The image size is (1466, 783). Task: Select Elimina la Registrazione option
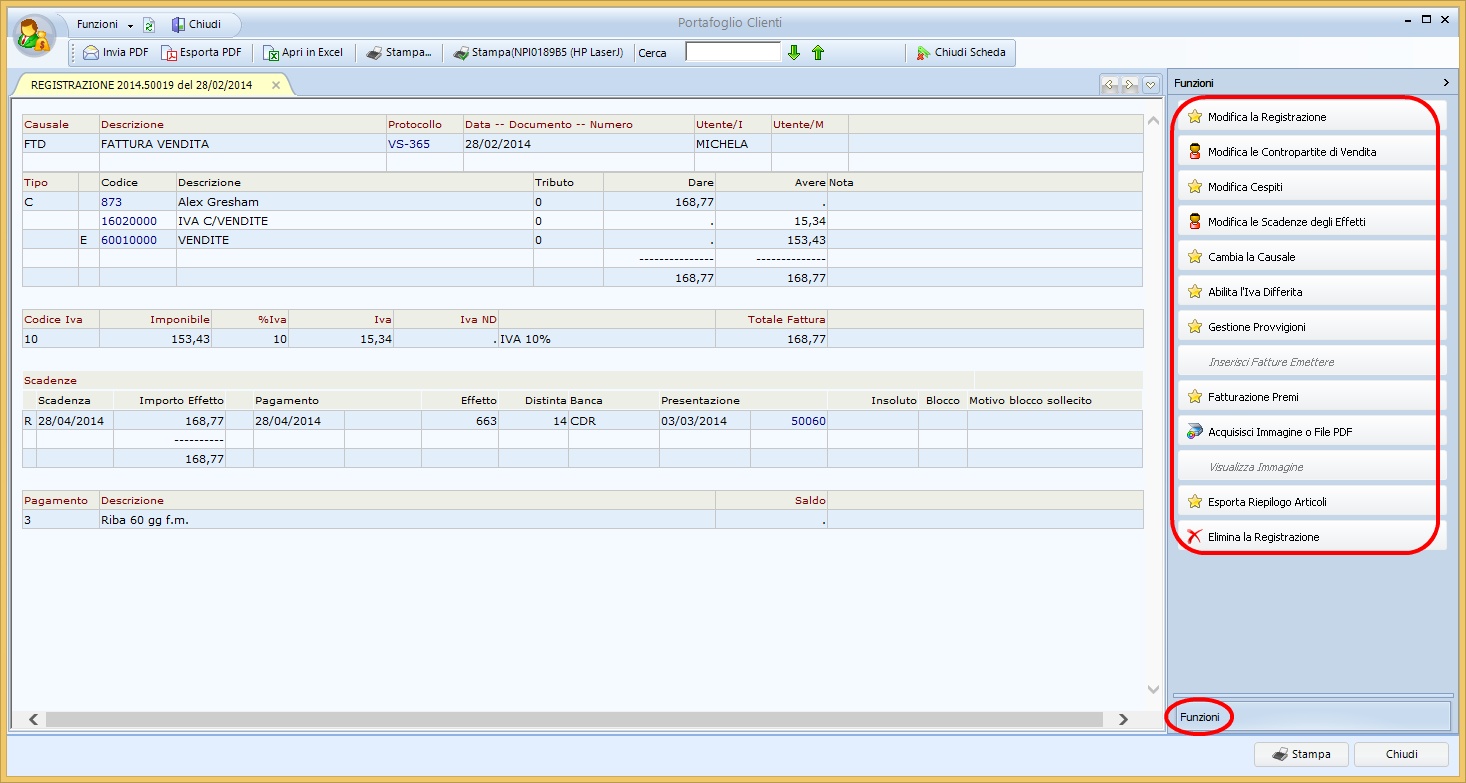click(x=1263, y=537)
